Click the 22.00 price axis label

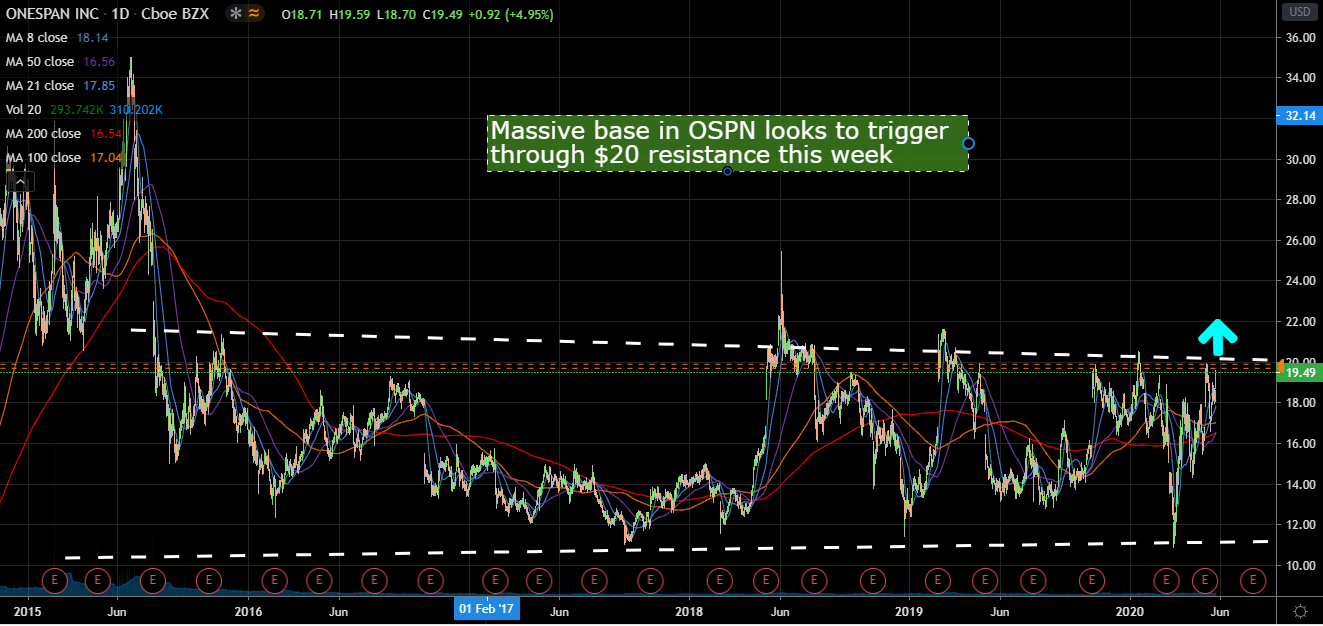click(x=1299, y=322)
